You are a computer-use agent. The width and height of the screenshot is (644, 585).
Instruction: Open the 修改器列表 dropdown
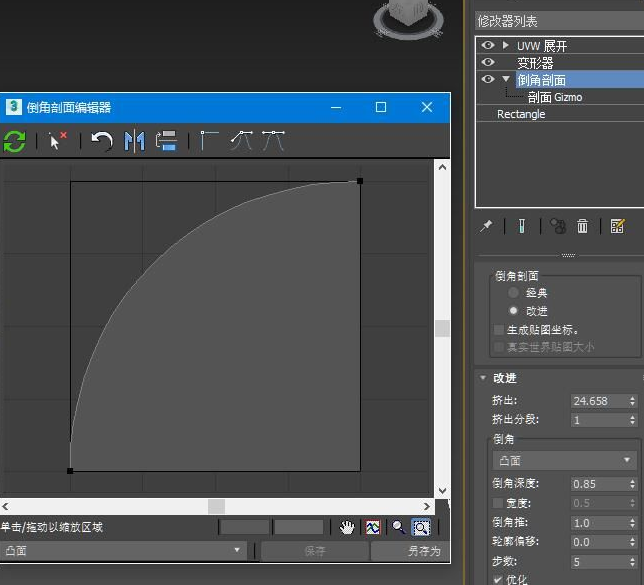[x=559, y=21]
